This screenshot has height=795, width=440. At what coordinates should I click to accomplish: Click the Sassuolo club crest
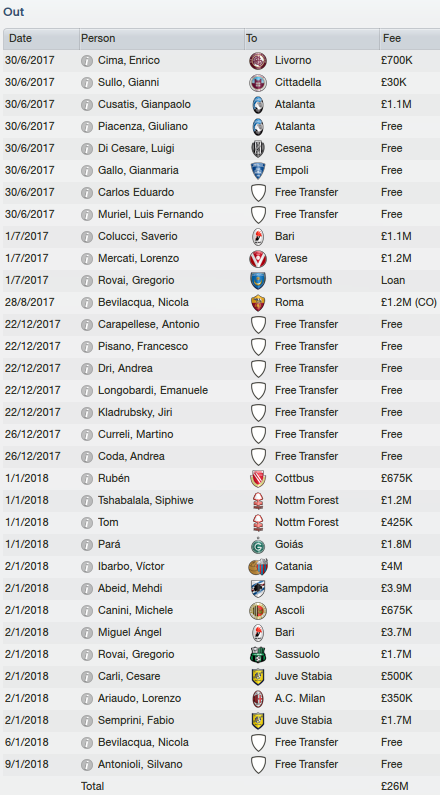258,654
